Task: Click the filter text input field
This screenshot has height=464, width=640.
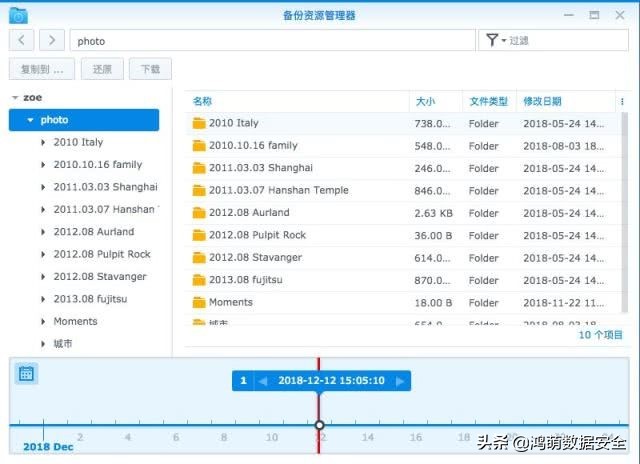Action: click(x=567, y=40)
